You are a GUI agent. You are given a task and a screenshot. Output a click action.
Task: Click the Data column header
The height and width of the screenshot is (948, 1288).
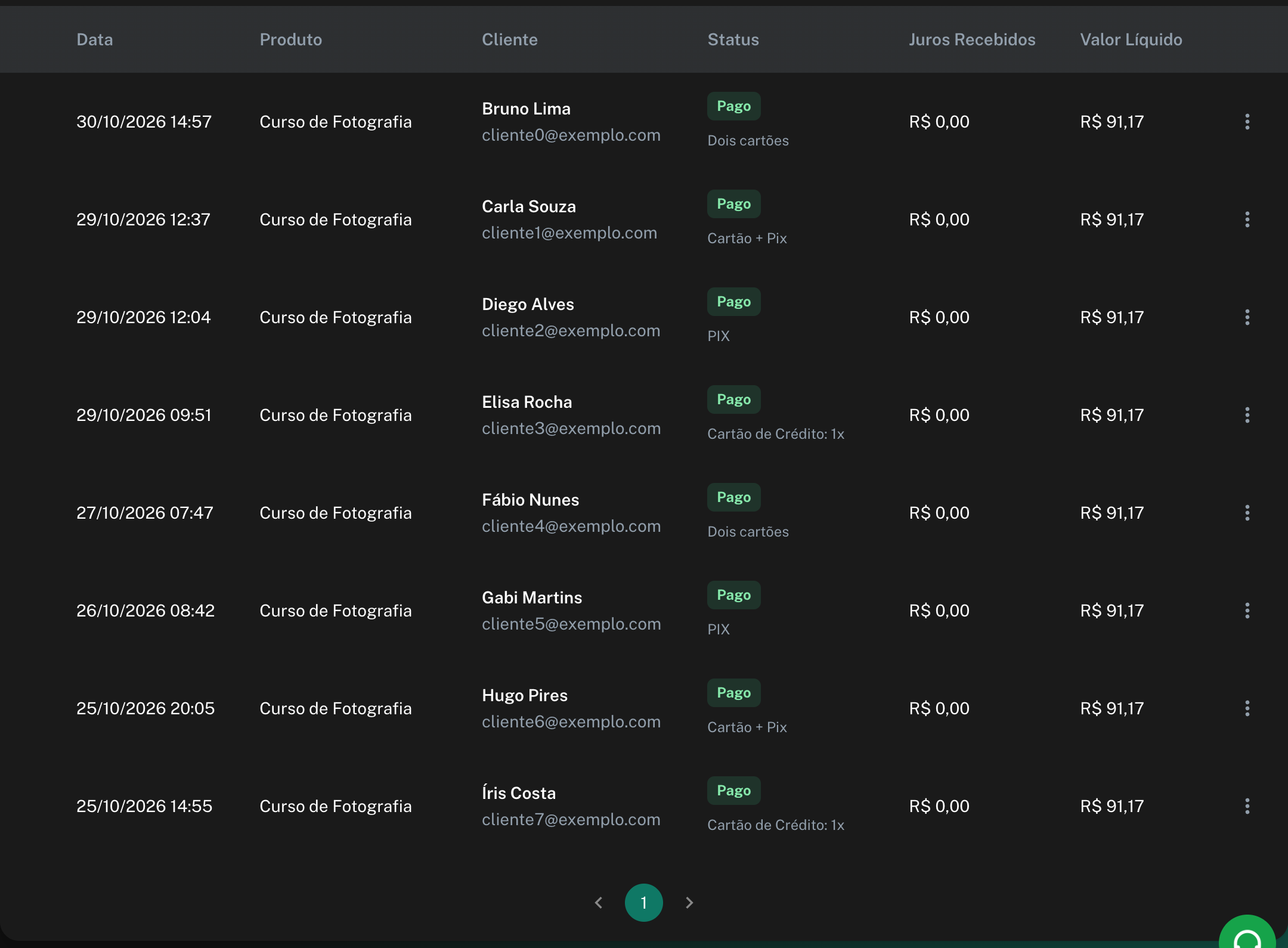pyautogui.click(x=95, y=39)
